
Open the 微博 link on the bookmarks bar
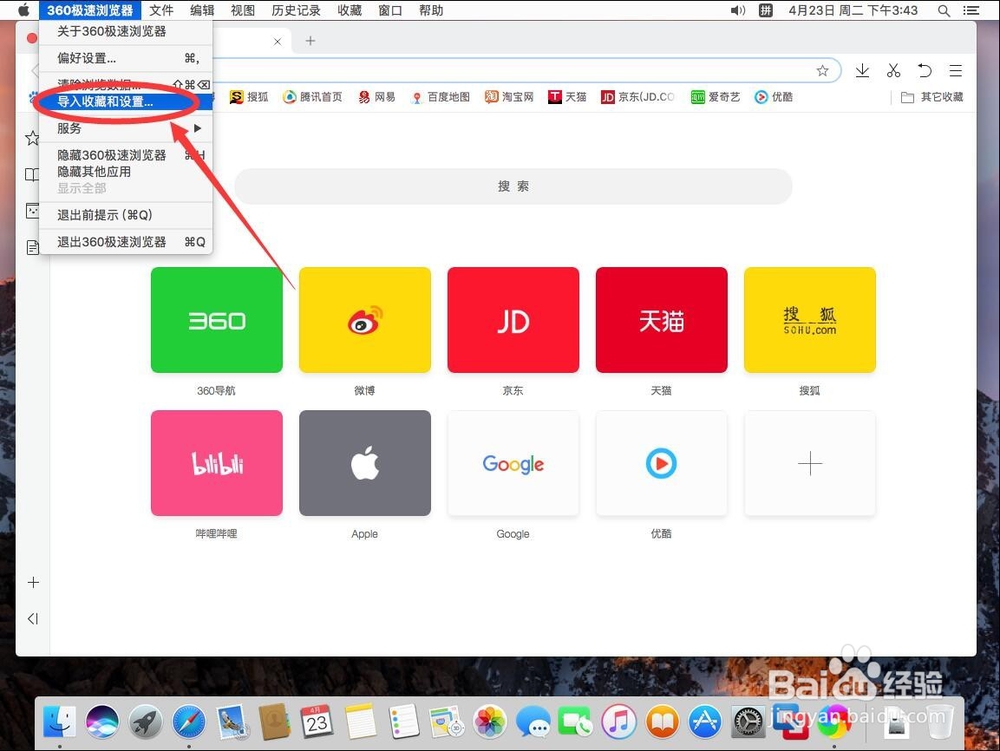pyautogui.click(x=364, y=320)
